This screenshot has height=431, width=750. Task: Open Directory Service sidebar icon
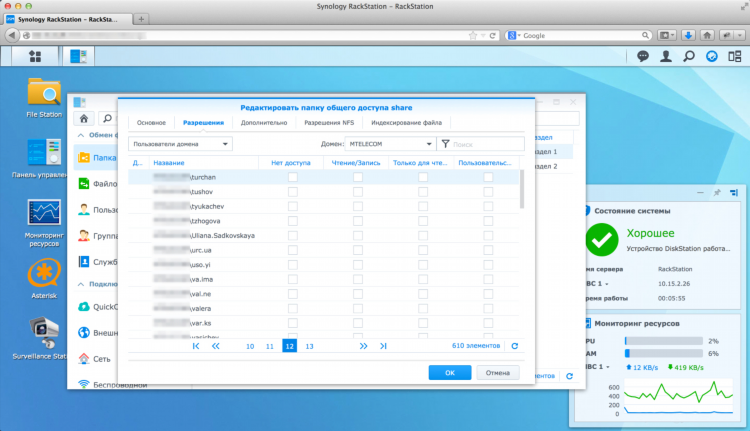(x=84, y=262)
